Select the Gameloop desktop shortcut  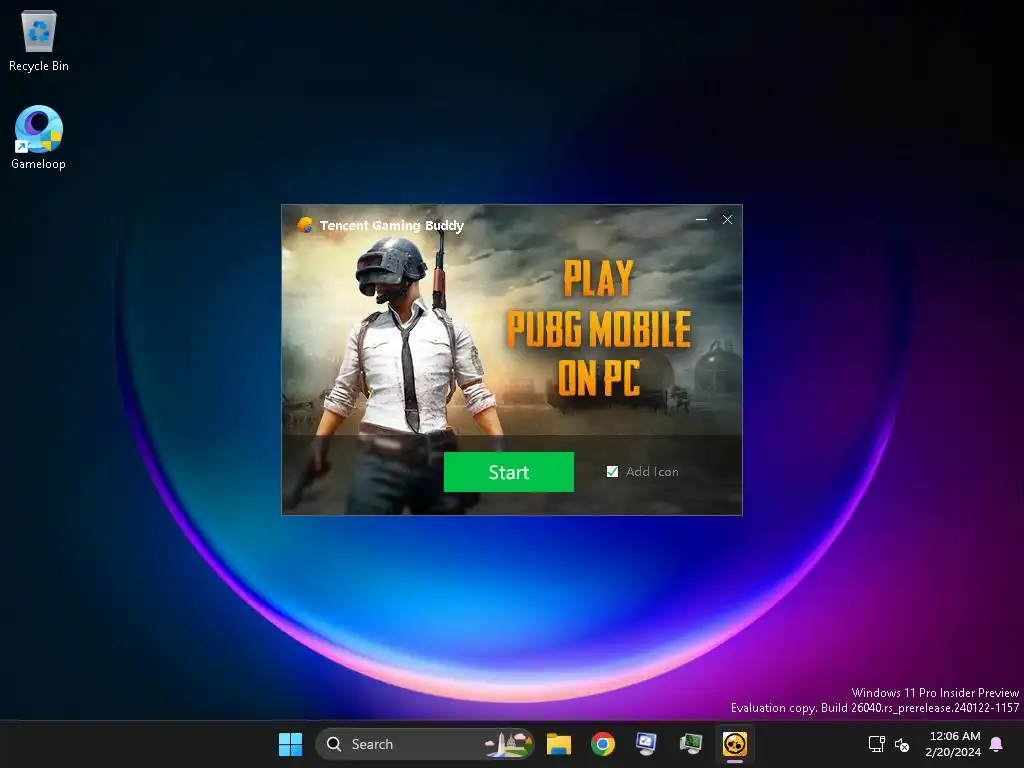pyautogui.click(x=39, y=138)
